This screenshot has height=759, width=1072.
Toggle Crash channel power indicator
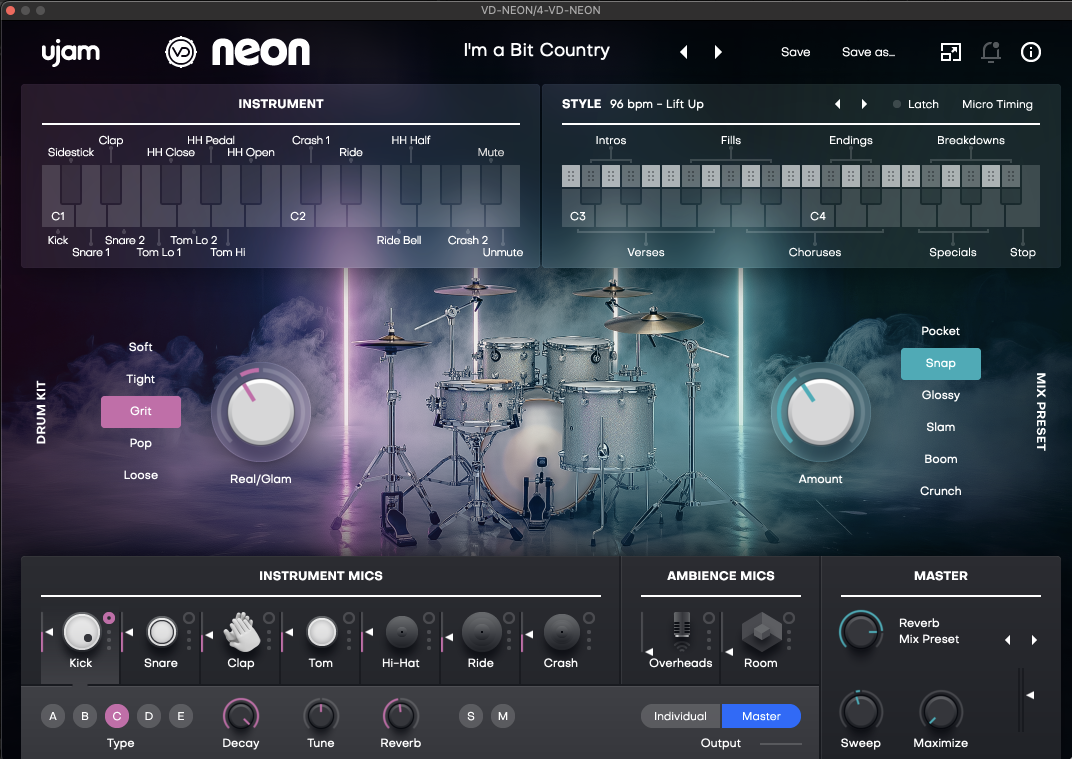coord(589,617)
